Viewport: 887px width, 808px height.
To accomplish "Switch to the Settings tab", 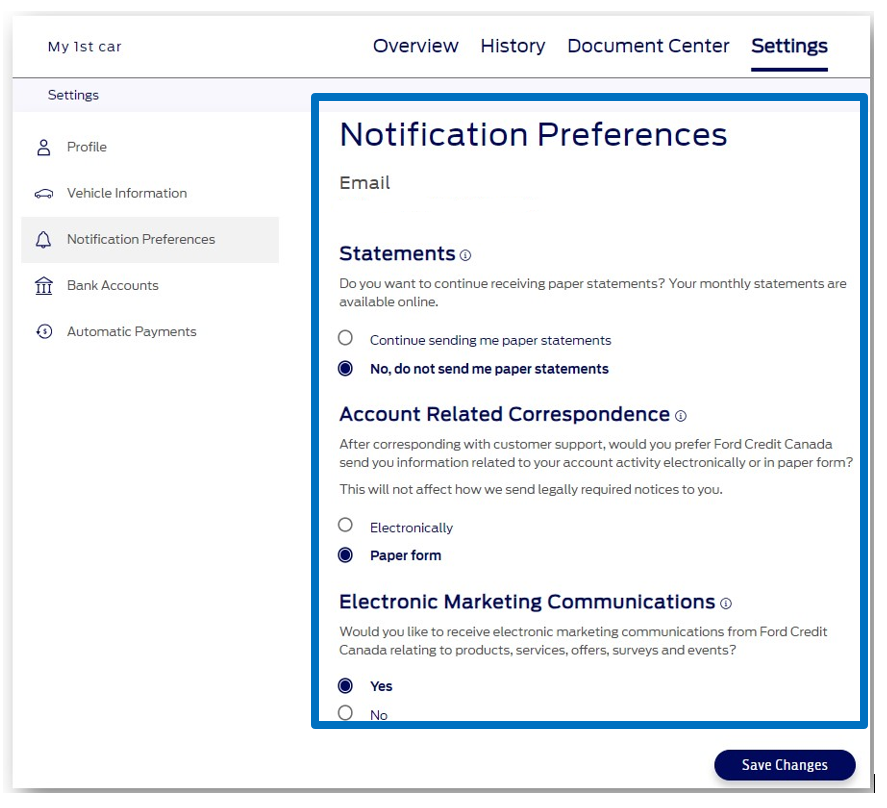I will point(789,46).
